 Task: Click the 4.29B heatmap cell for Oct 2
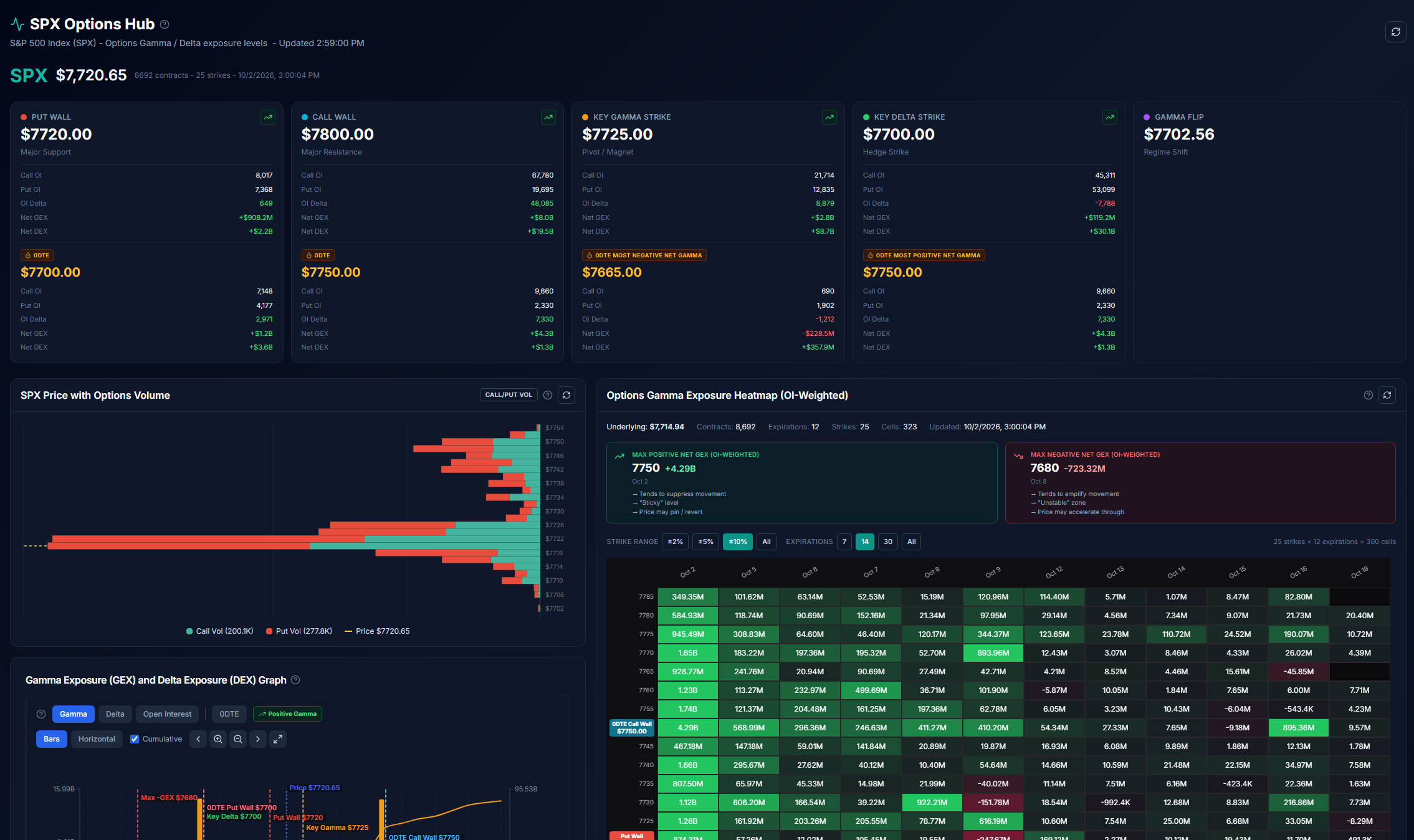[687, 728]
